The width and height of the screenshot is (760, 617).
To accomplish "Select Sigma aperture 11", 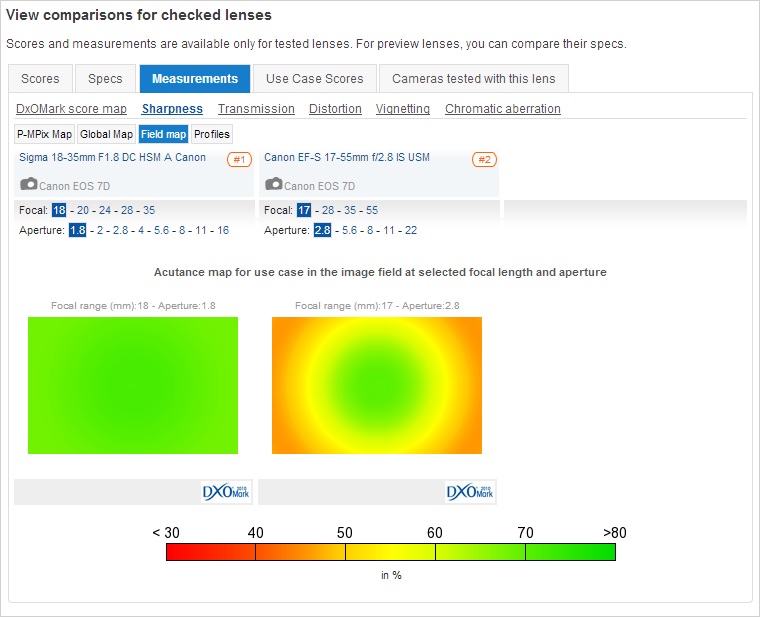I will [201, 230].
